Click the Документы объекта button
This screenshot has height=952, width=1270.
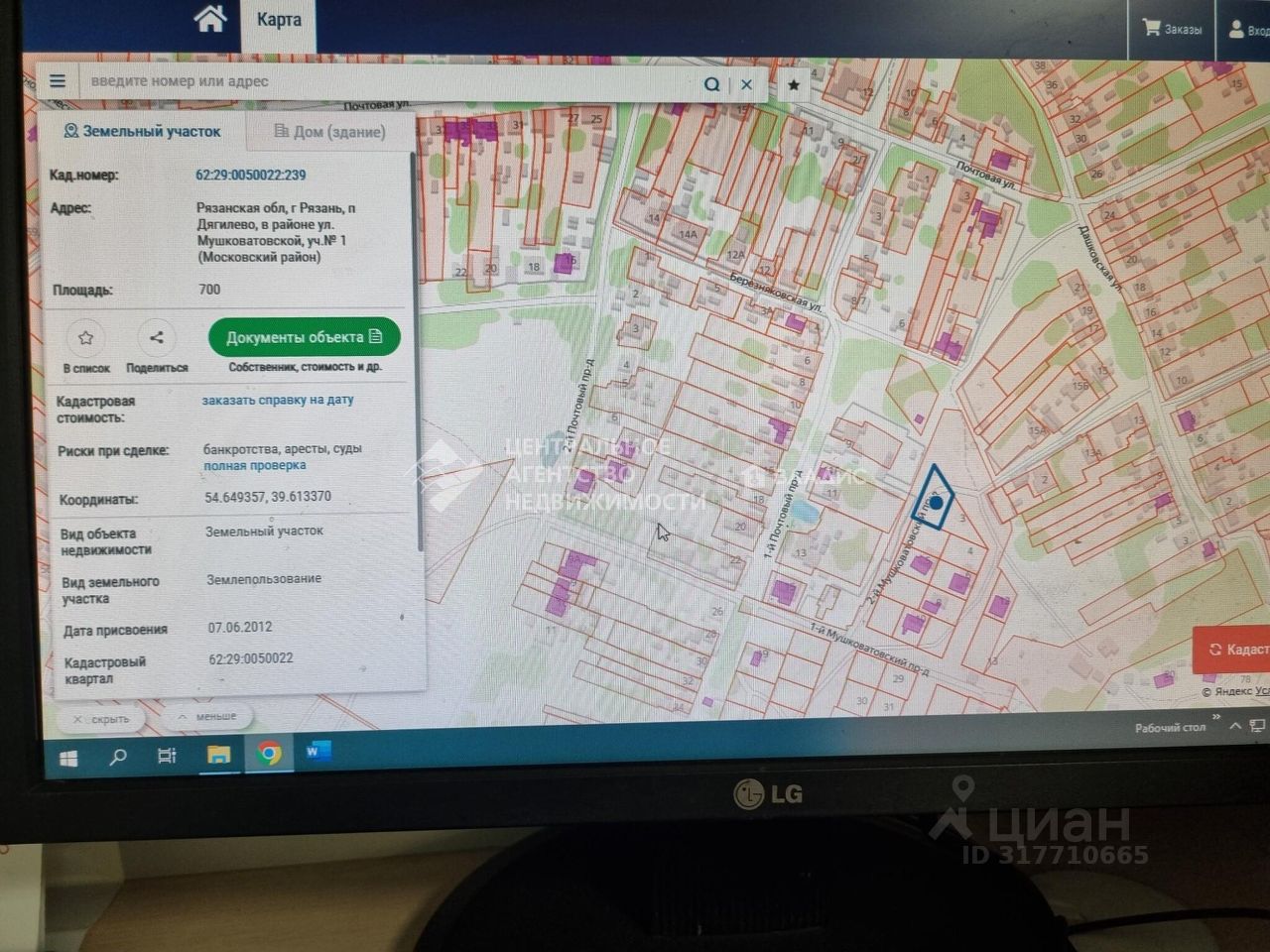[x=305, y=337]
